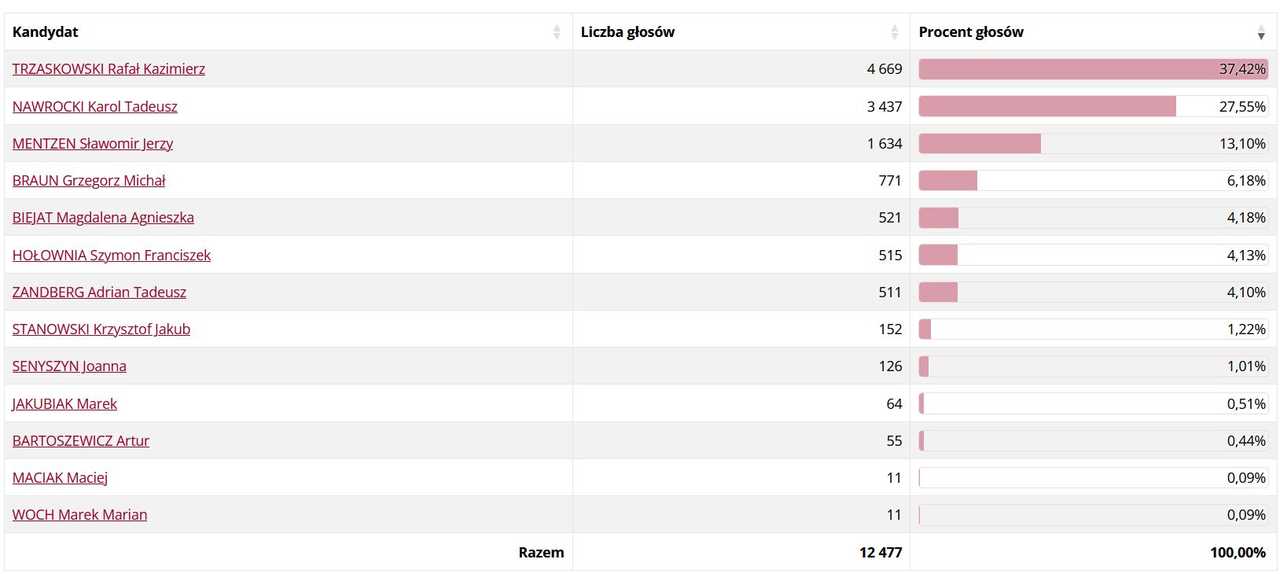Click Trzaskowski's 37,42% percentage bar

[1093, 69]
